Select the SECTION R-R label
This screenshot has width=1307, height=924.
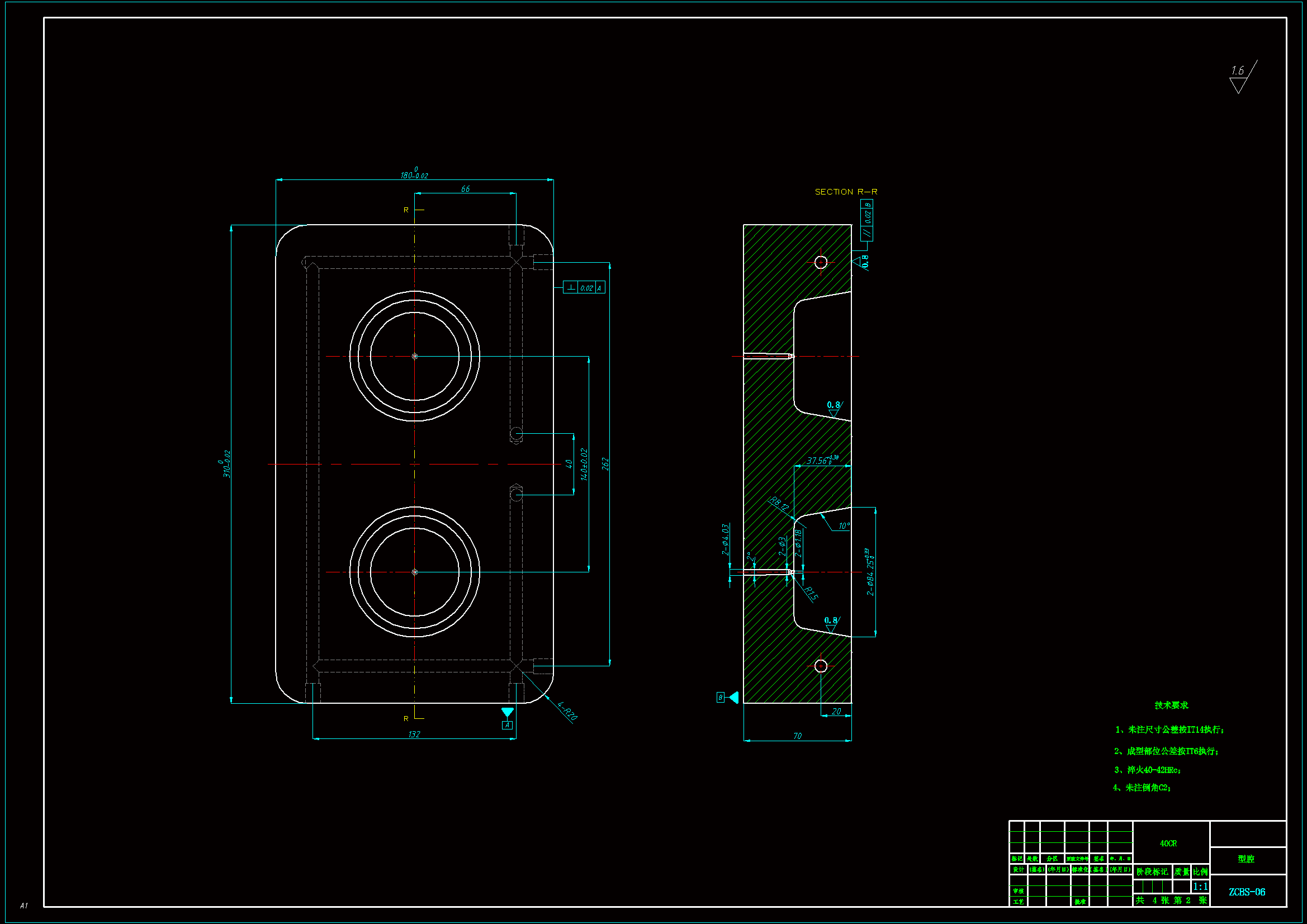(x=846, y=192)
